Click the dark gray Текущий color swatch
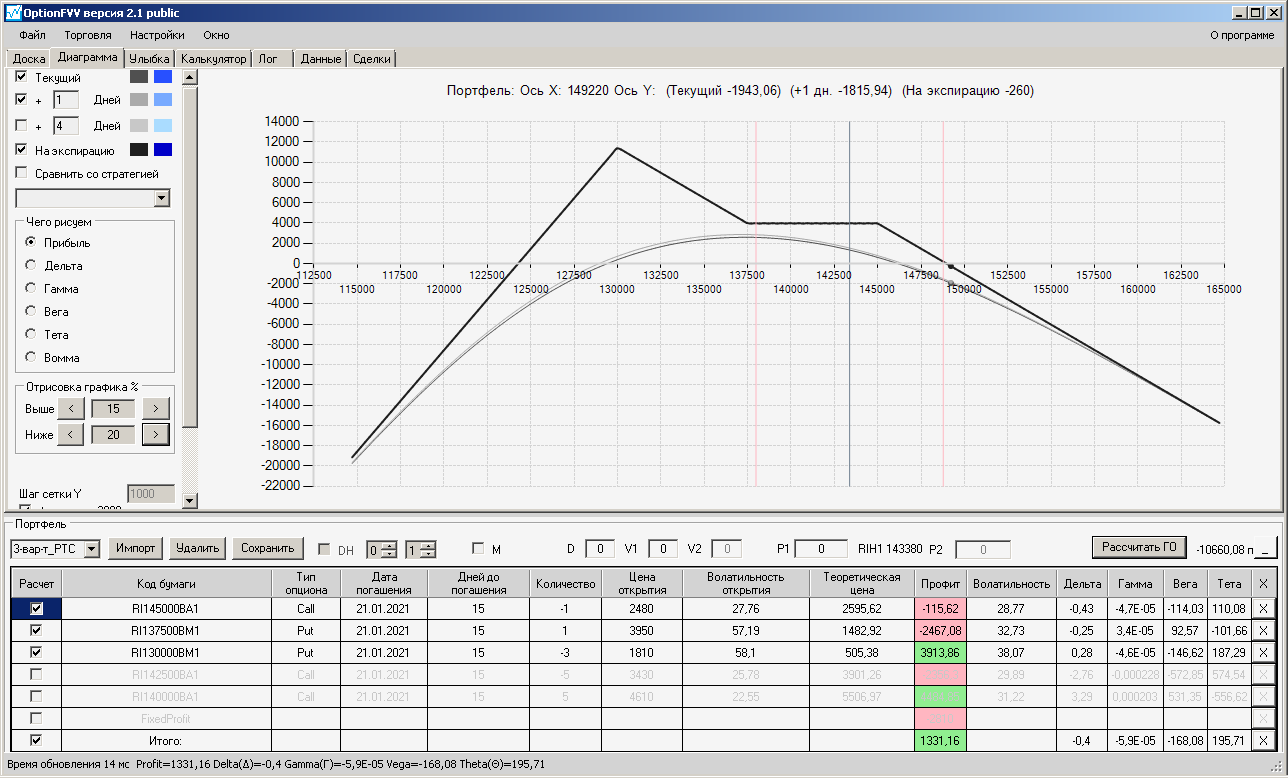The height and width of the screenshot is (778, 1288). coord(139,77)
